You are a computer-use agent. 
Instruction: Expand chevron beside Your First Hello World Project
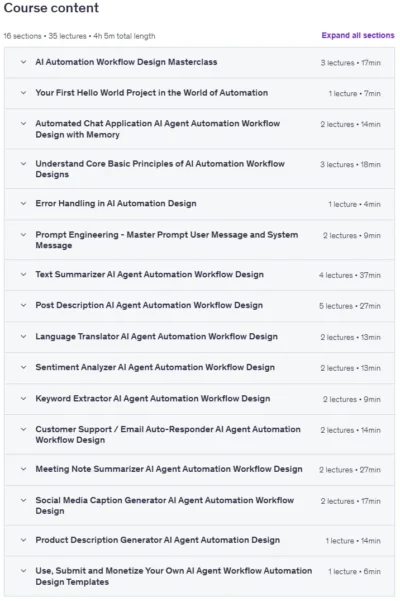[x=23, y=93]
